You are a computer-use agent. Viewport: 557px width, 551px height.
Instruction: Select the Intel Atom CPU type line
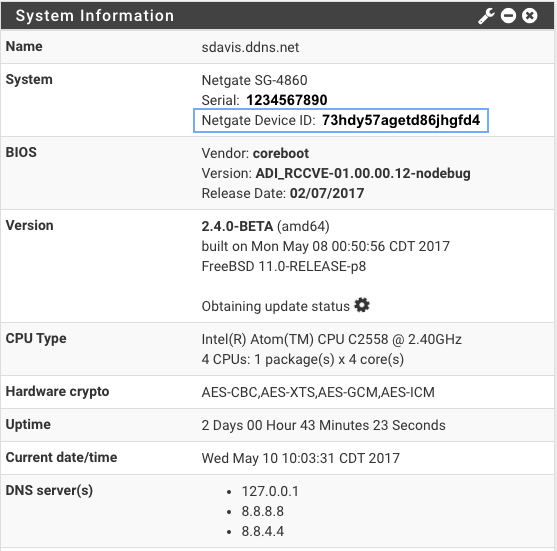click(331, 339)
